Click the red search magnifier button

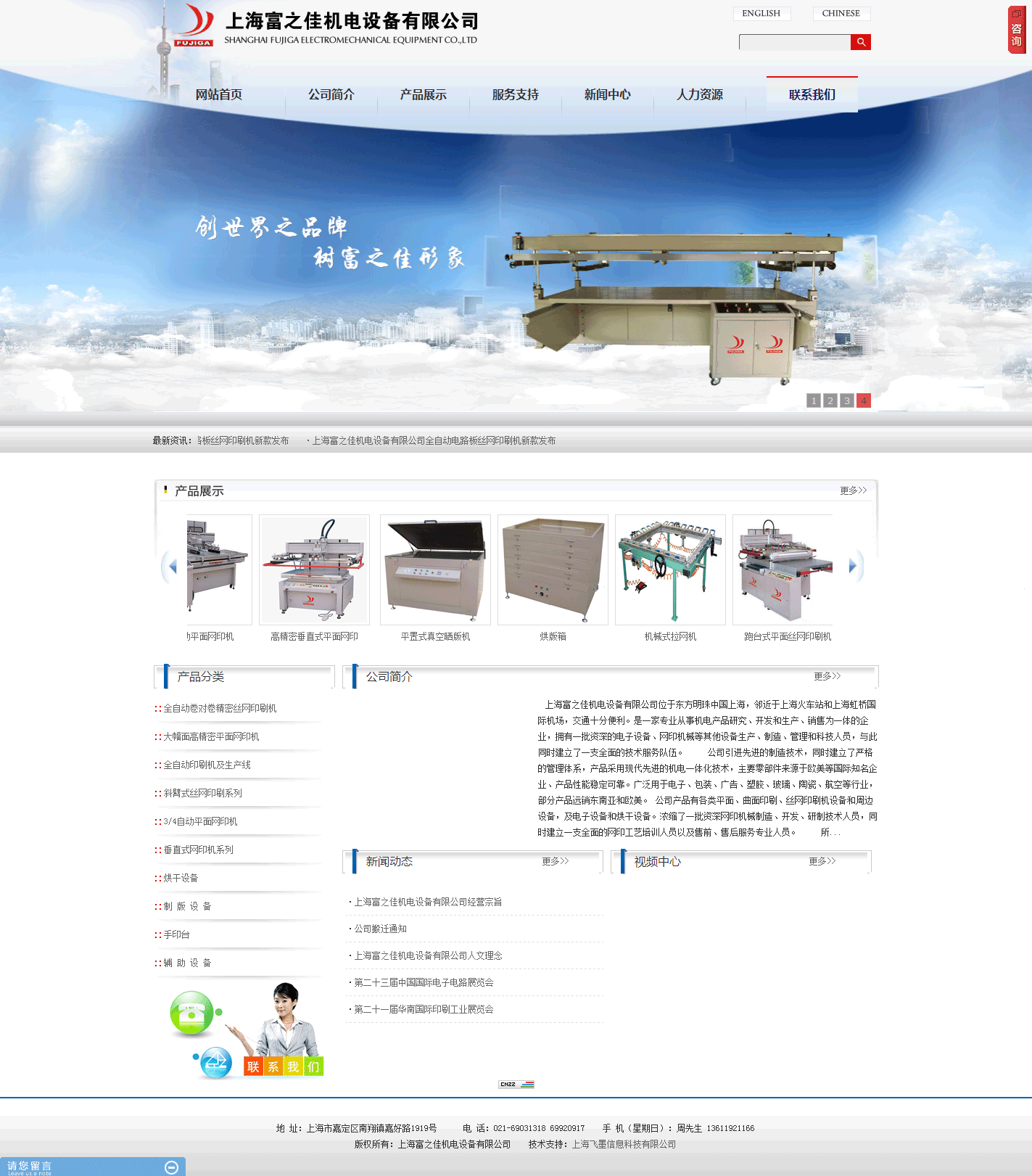pyautogui.click(x=861, y=42)
